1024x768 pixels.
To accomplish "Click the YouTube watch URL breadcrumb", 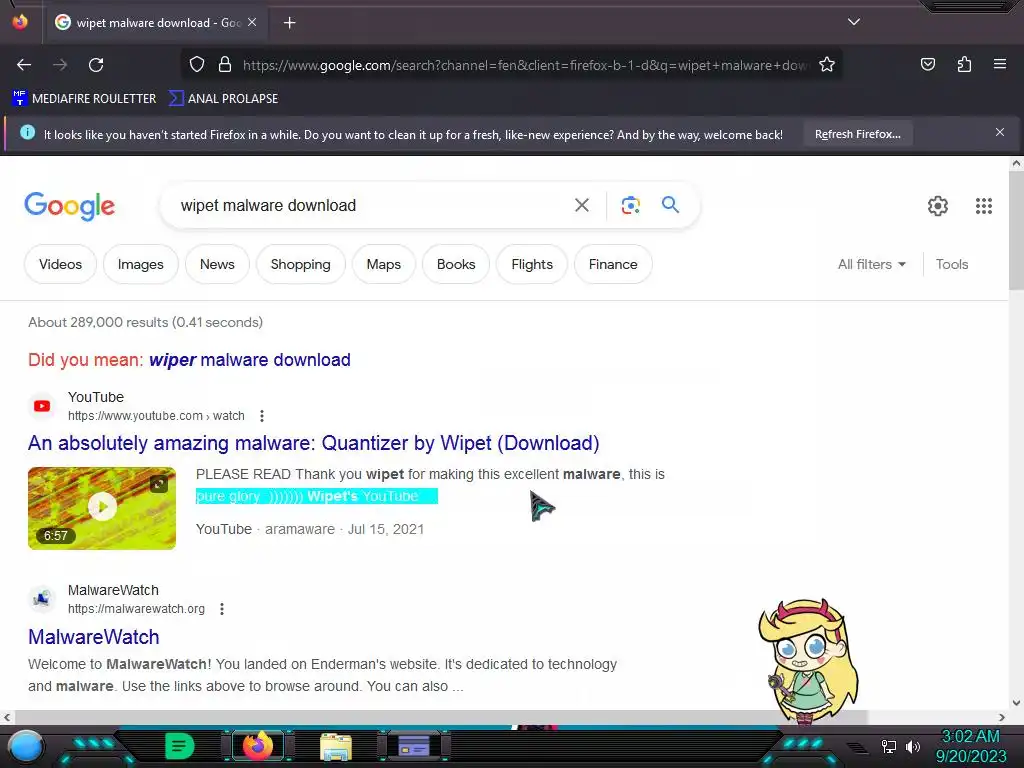I will coord(156,416).
